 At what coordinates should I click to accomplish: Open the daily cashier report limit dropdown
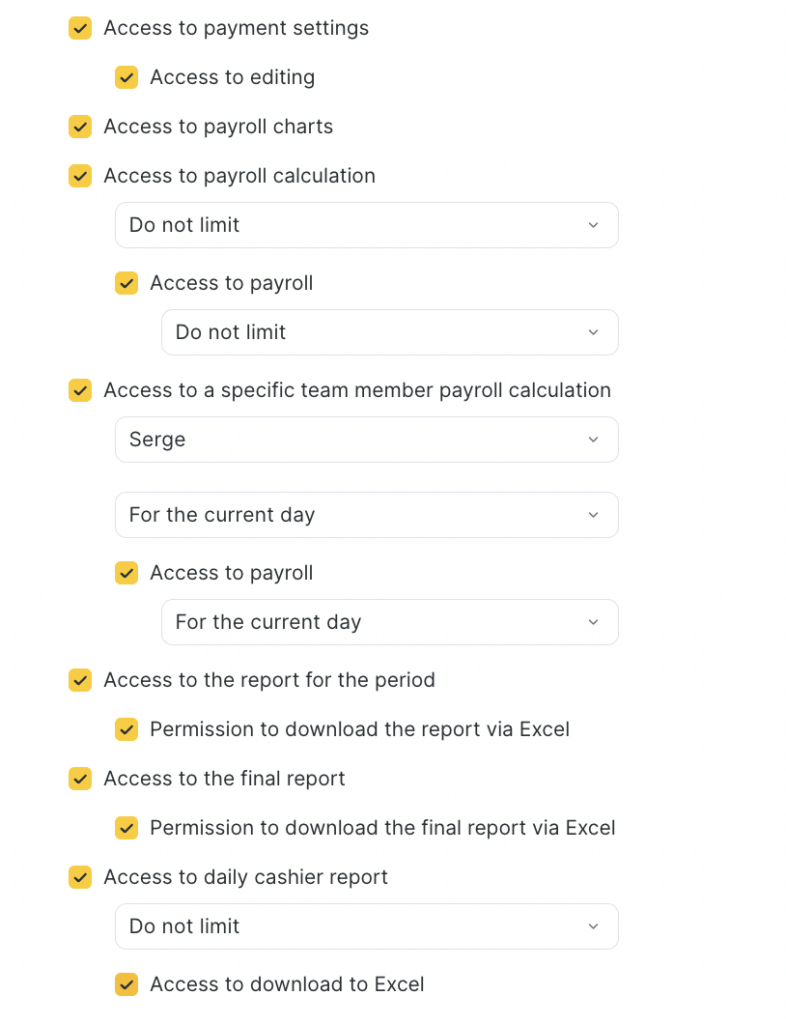(366, 927)
